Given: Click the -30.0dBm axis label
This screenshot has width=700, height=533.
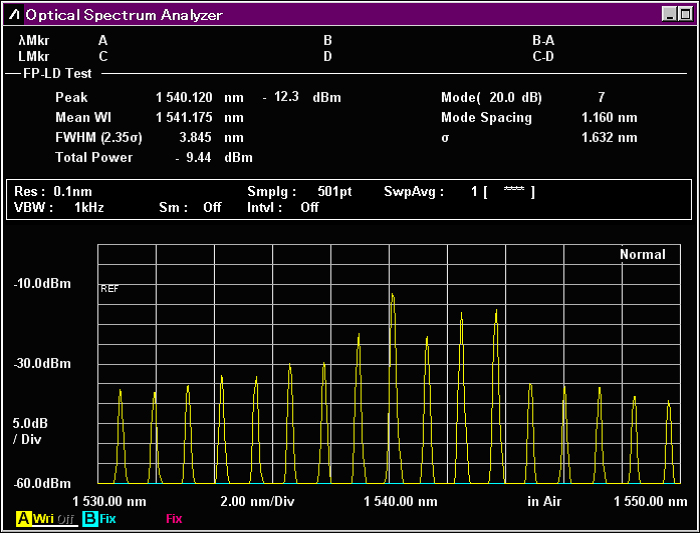Looking at the screenshot, I should [x=42, y=363].
